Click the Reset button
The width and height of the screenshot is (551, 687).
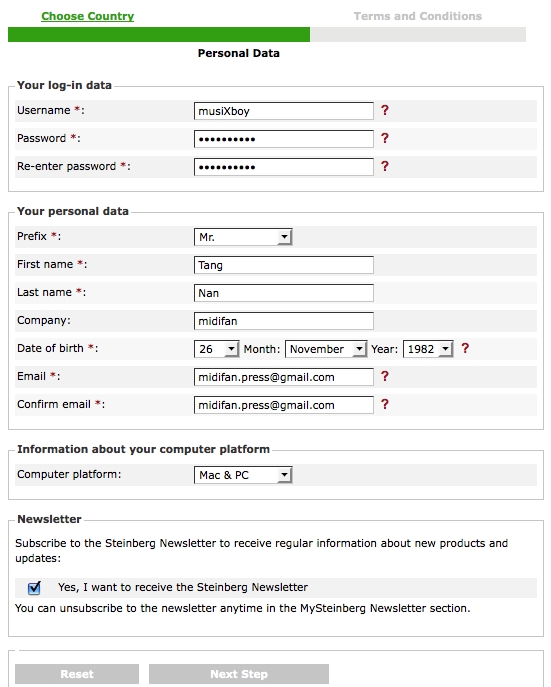click(x=77, y=674)
